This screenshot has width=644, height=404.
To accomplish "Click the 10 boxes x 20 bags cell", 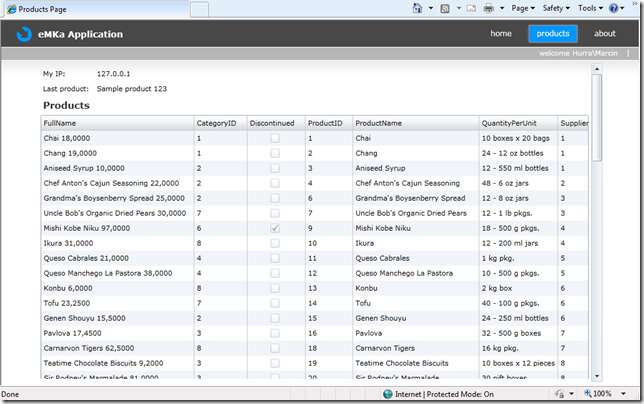I will tap(518, 138).
